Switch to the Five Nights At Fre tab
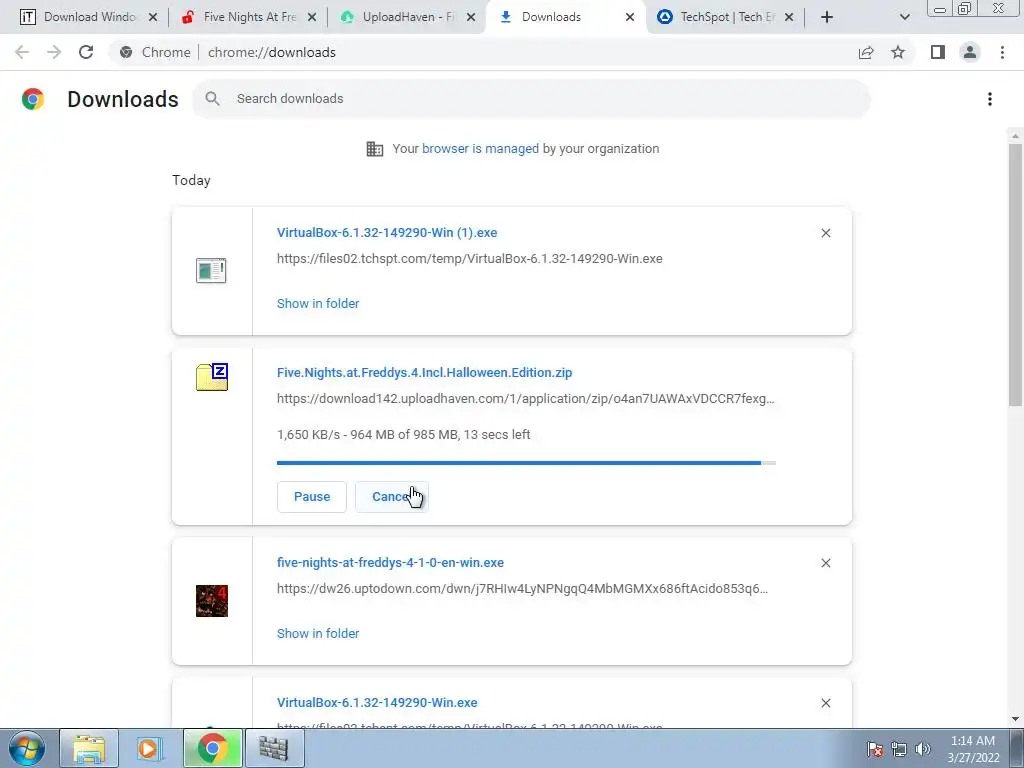 coord(250,17)
